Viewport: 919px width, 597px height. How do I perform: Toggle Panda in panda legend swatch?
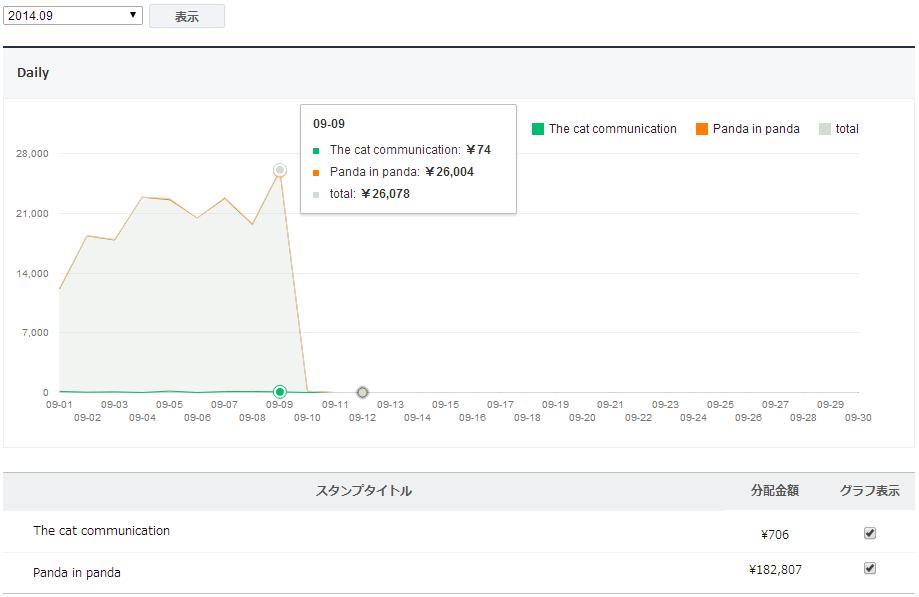702,129
